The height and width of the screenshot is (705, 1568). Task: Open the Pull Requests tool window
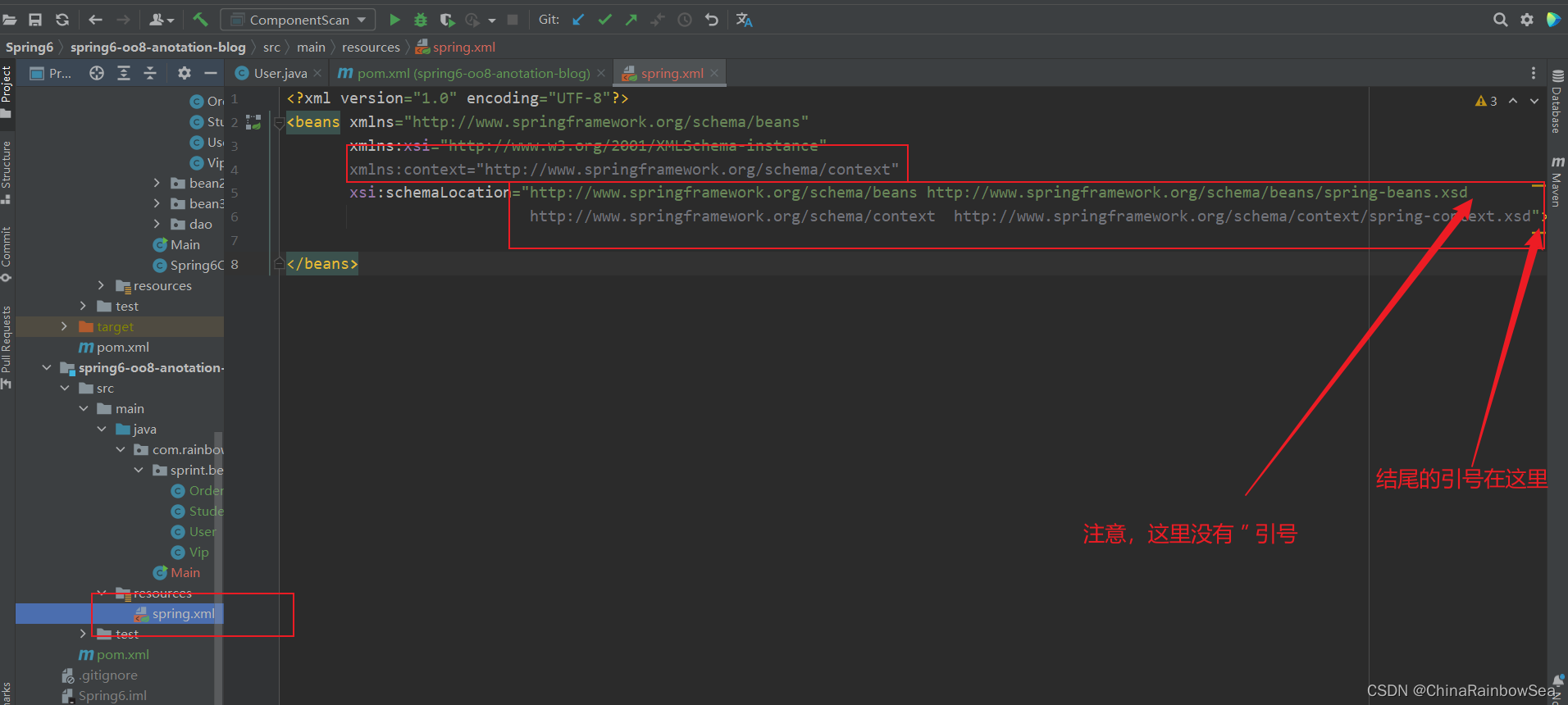click(7, 348)
